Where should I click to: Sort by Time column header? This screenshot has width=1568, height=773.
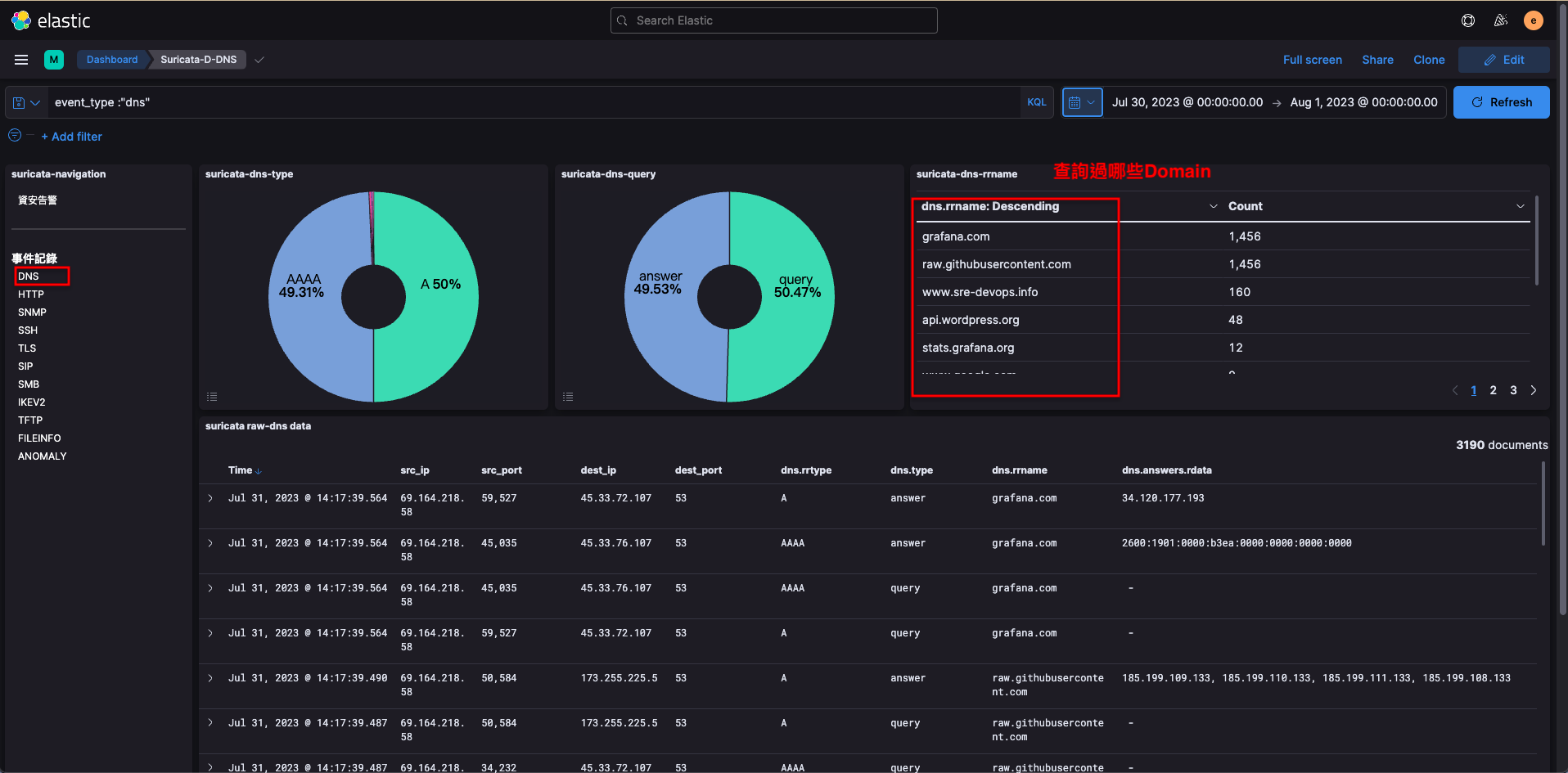click(x=245, y=470)
